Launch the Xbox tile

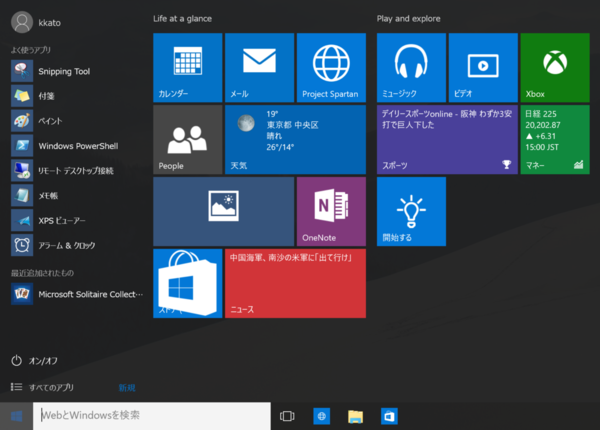pos(555,68)
